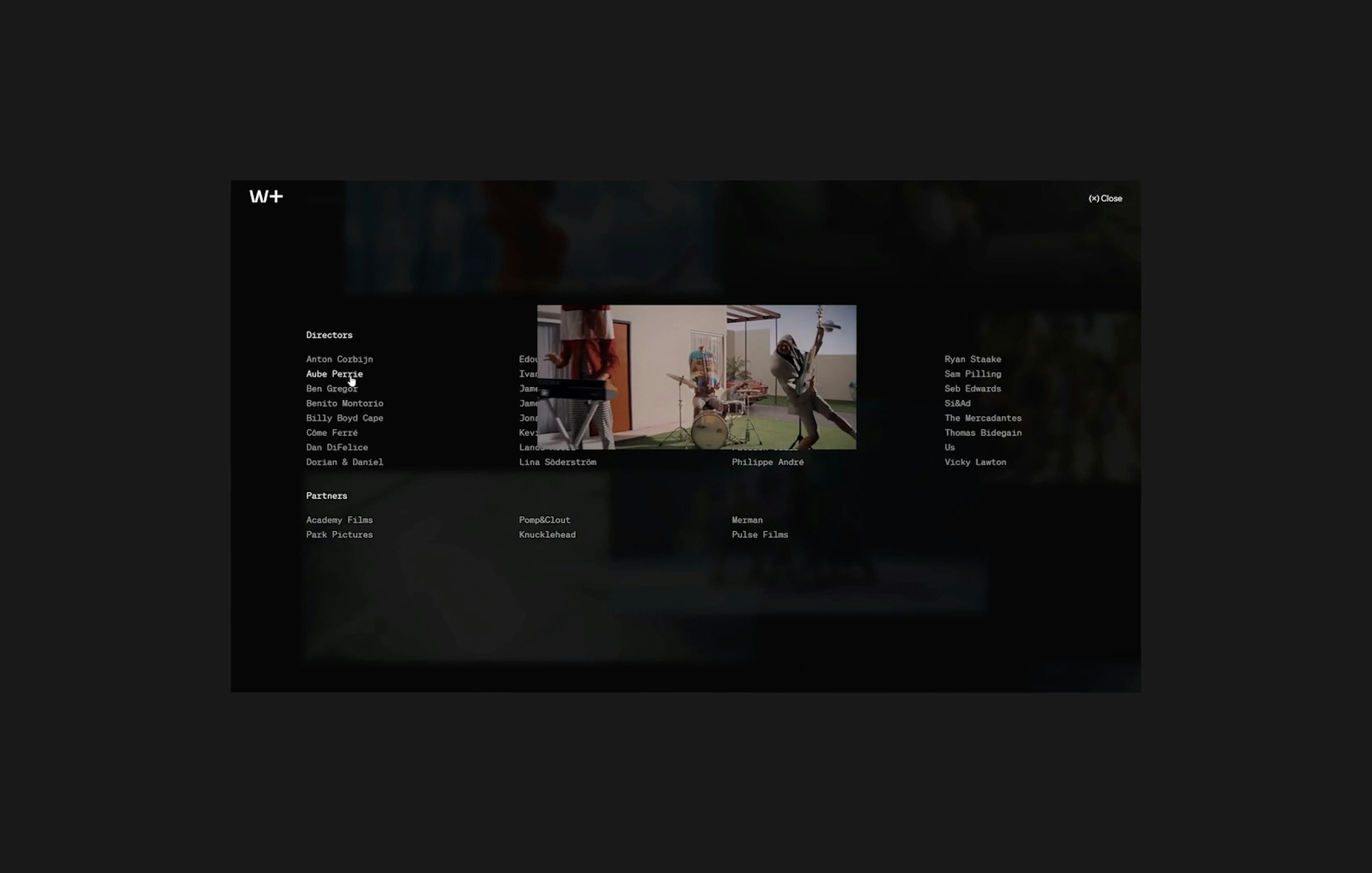The image size is (1372, 873).
Task: Open Ben Gregor's director page
Action: pos(332,389)
